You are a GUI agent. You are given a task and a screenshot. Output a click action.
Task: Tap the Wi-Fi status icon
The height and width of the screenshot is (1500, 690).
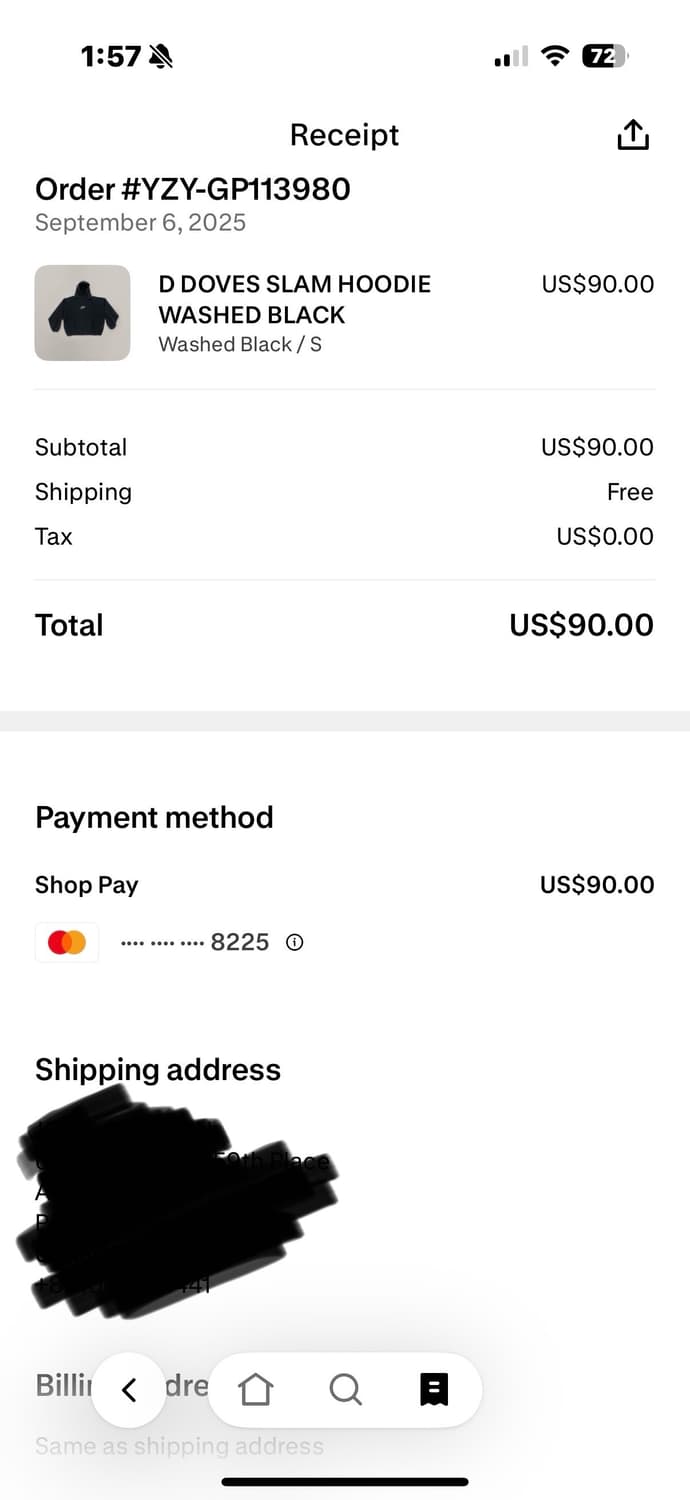tap(553, 56)
